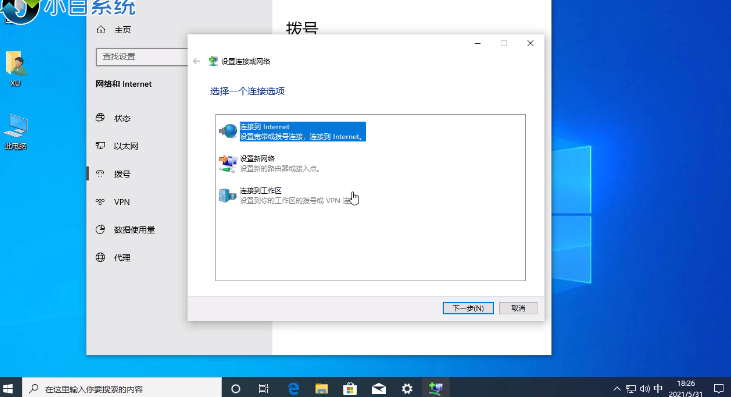
Task: Focus the 查找设置 search field
Action: tap(142, 56)
